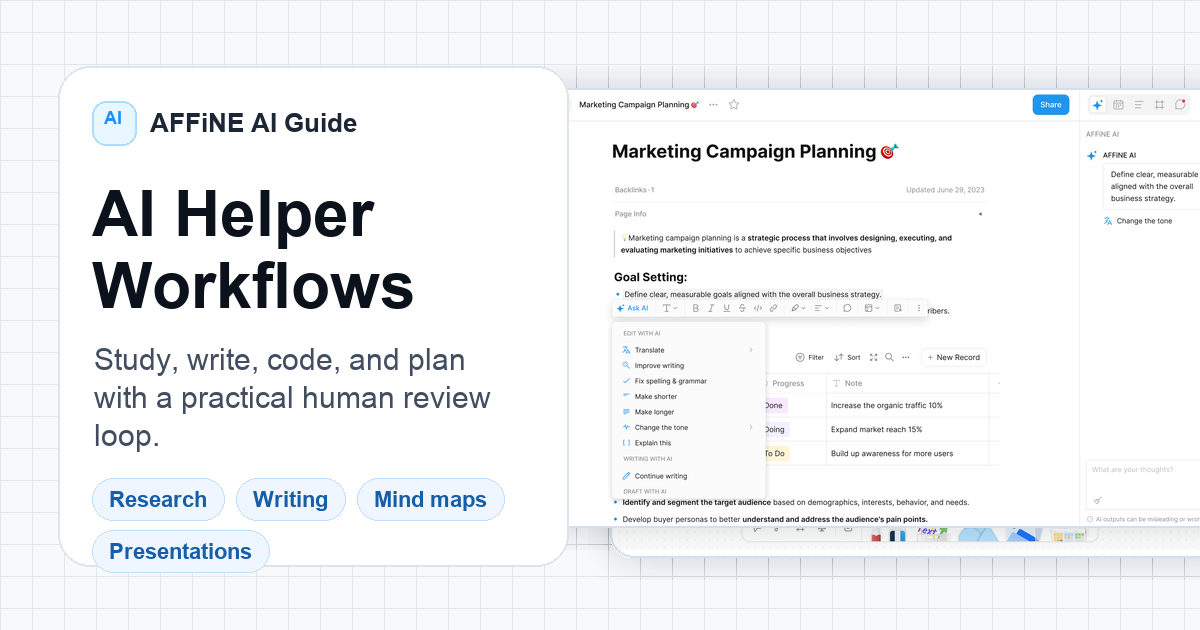This screenshot has width=1200, height=630.
Task: Toggle underline formatting
Action: point(726,308)
